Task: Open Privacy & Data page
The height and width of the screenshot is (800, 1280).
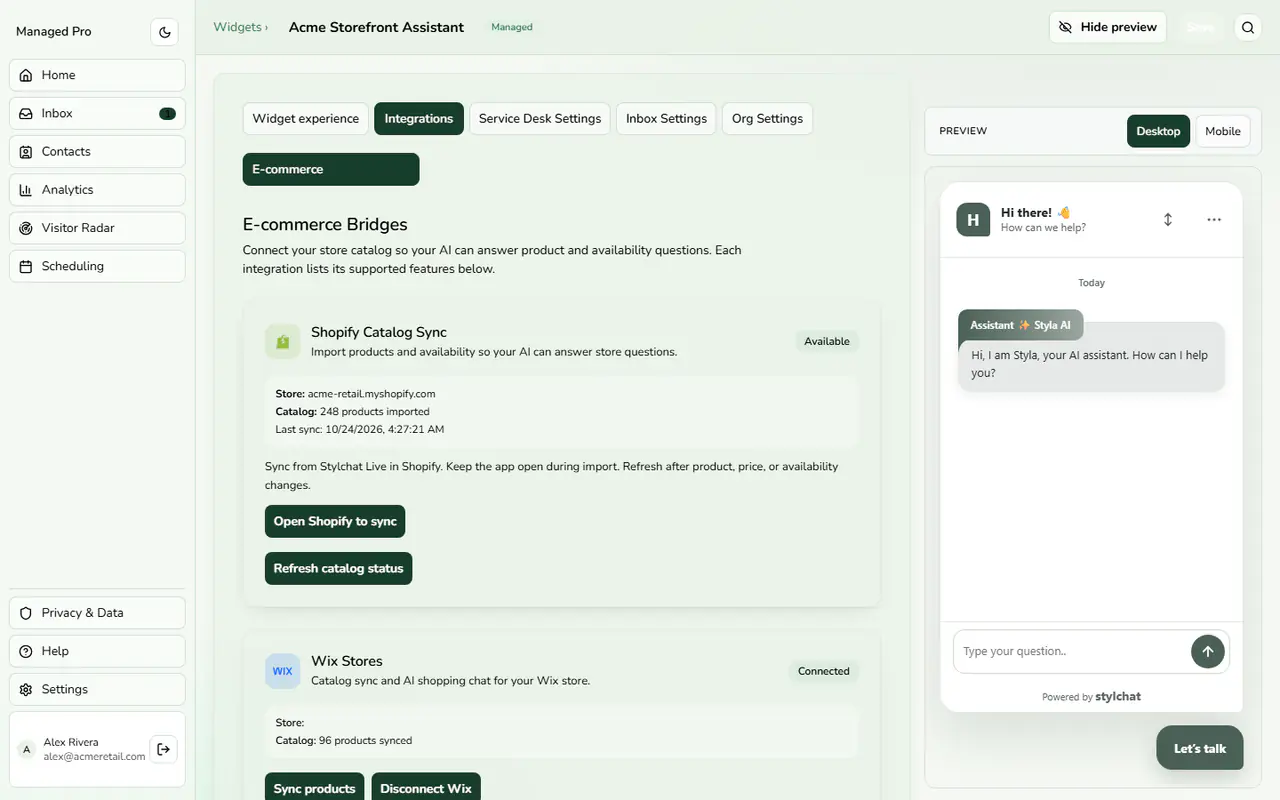Action: (x=97, y=613)
